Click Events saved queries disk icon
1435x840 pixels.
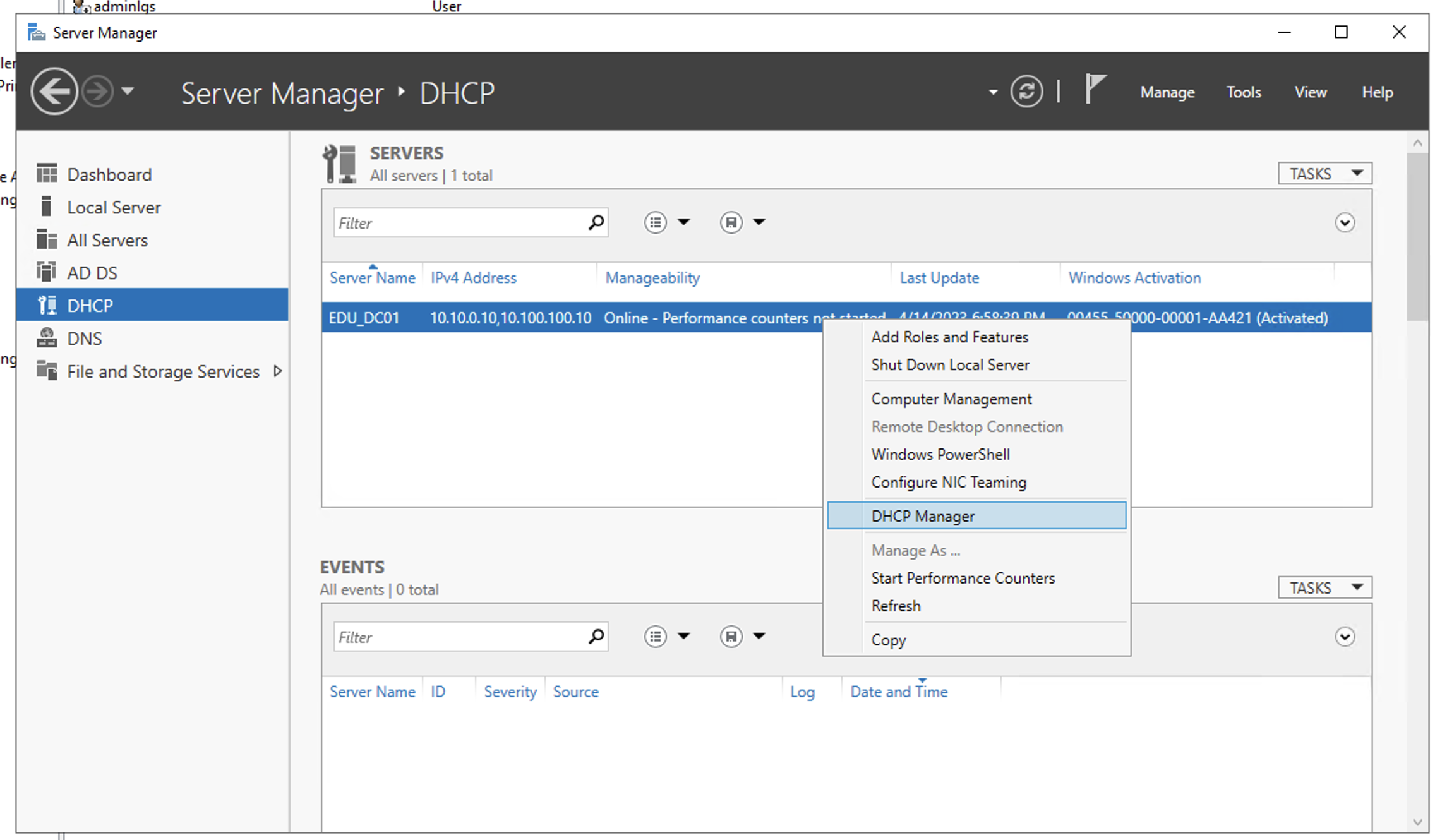[x=731, y=637]
